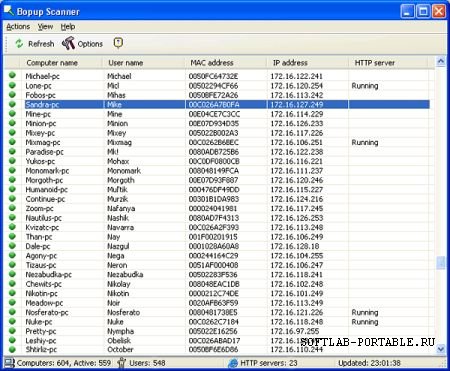The width and height of the screenshot is (450, 371).
Task: Click scrollbar down arrow
Action: pyautogui.click(x=441, y=349)
